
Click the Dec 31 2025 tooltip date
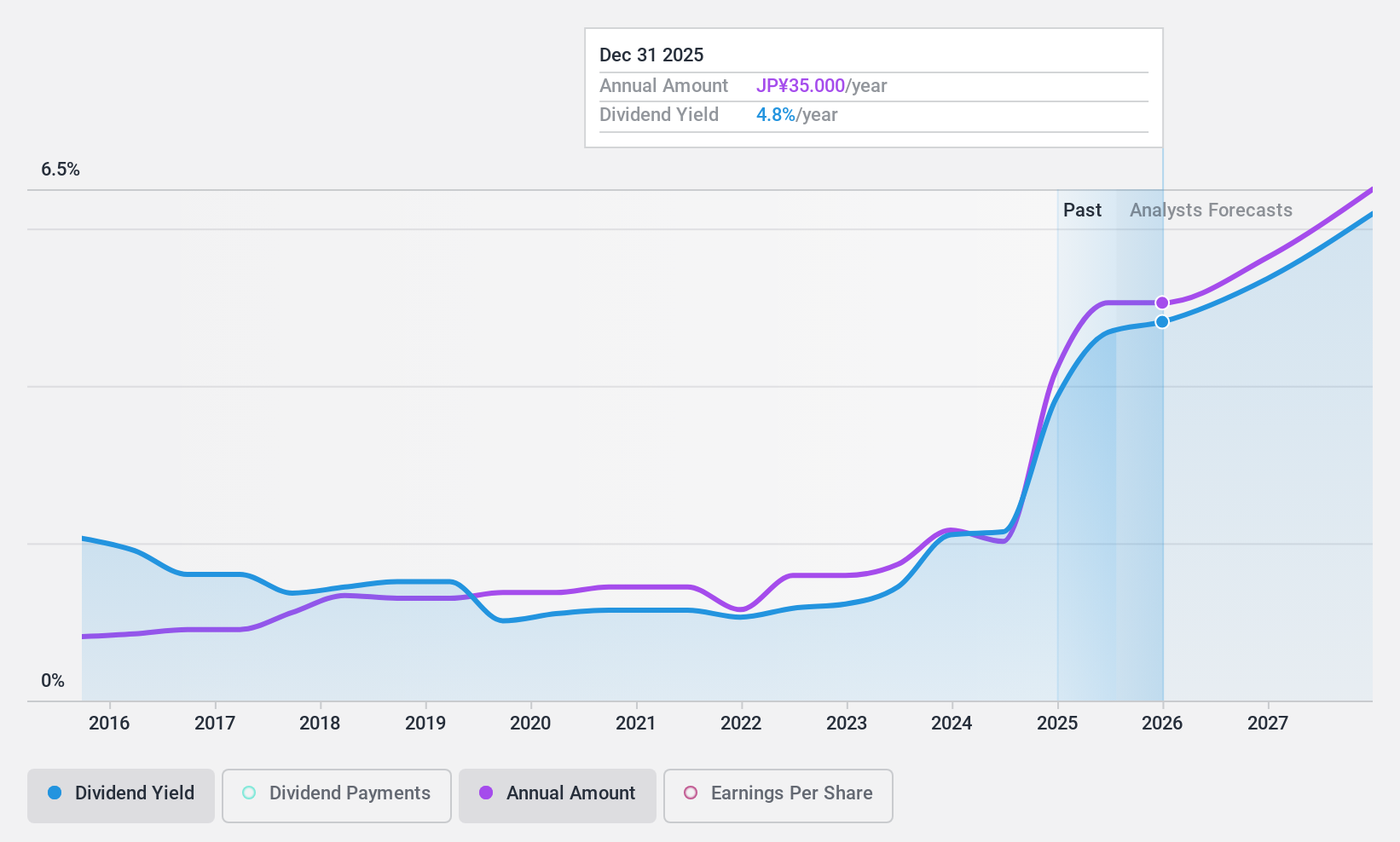(651, 55)
